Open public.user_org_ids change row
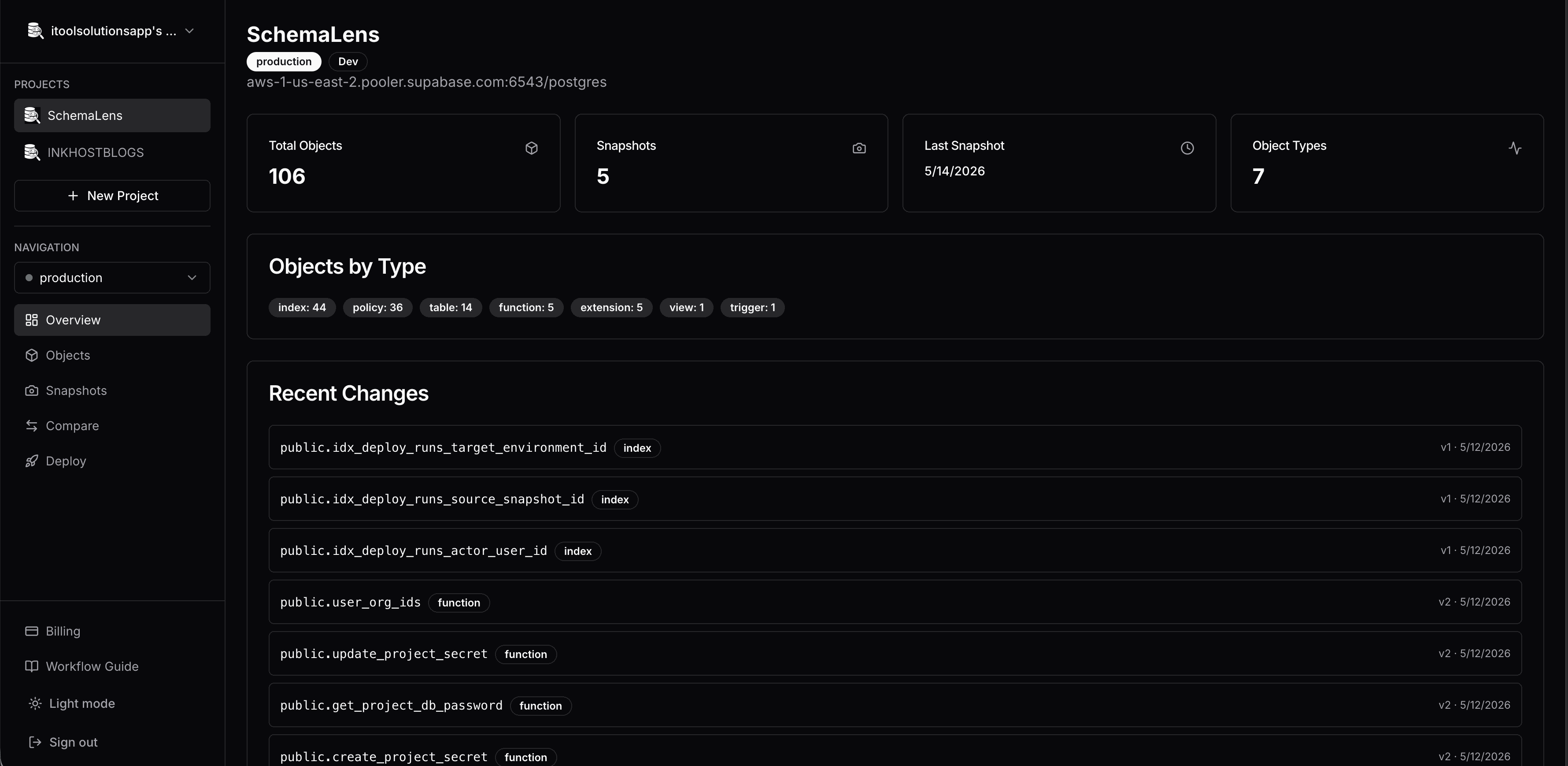 click(895, 602)
